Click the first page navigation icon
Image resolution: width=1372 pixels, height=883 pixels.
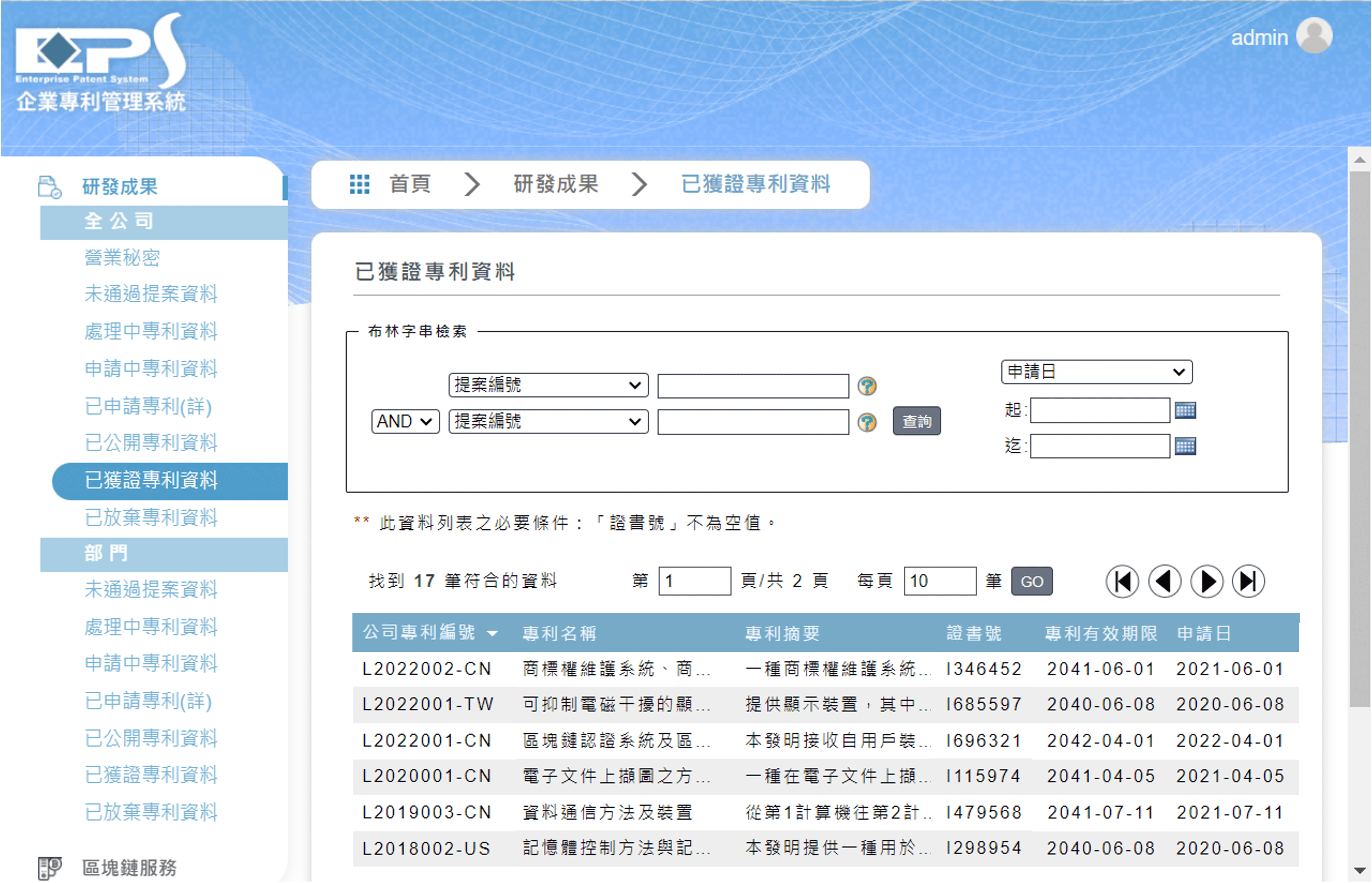[1122, 581]
